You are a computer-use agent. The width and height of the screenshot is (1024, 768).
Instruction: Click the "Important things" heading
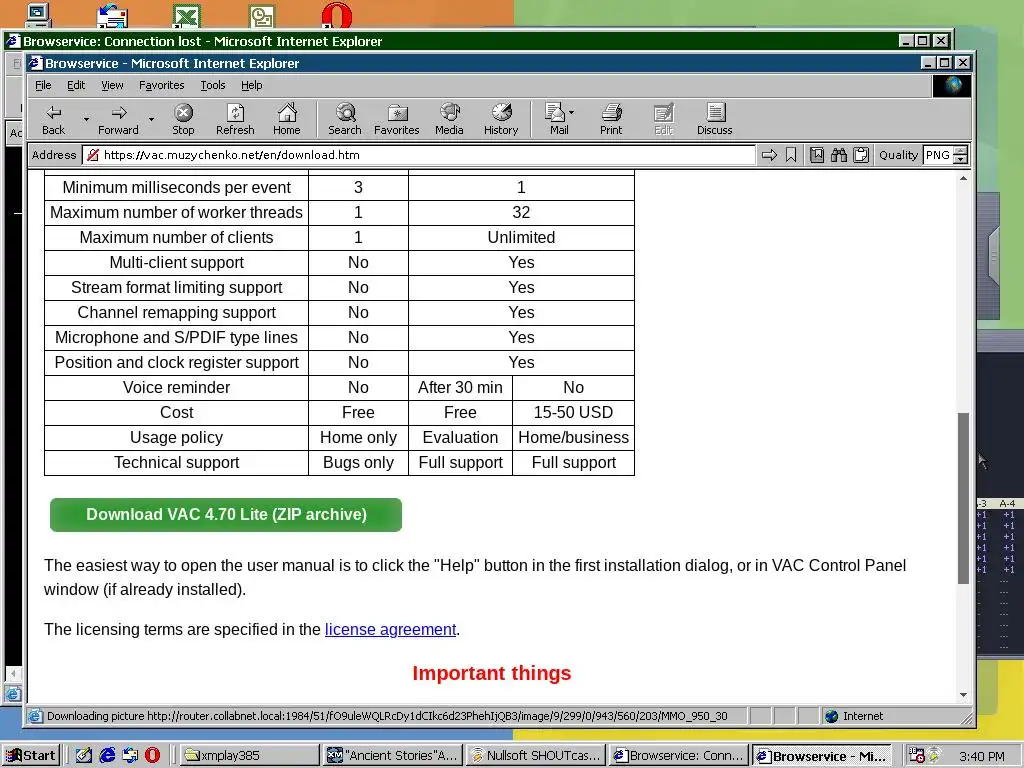492,673
